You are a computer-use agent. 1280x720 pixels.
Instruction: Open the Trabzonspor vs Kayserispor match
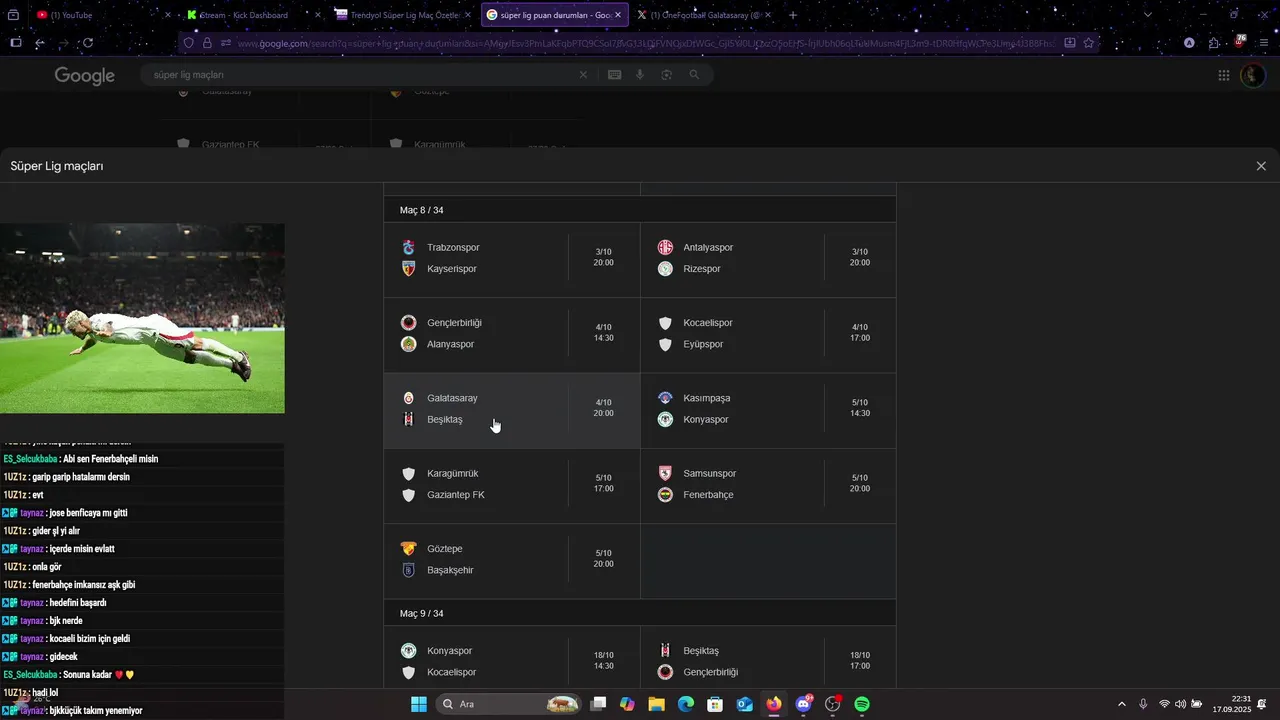(x=512, y=258)
